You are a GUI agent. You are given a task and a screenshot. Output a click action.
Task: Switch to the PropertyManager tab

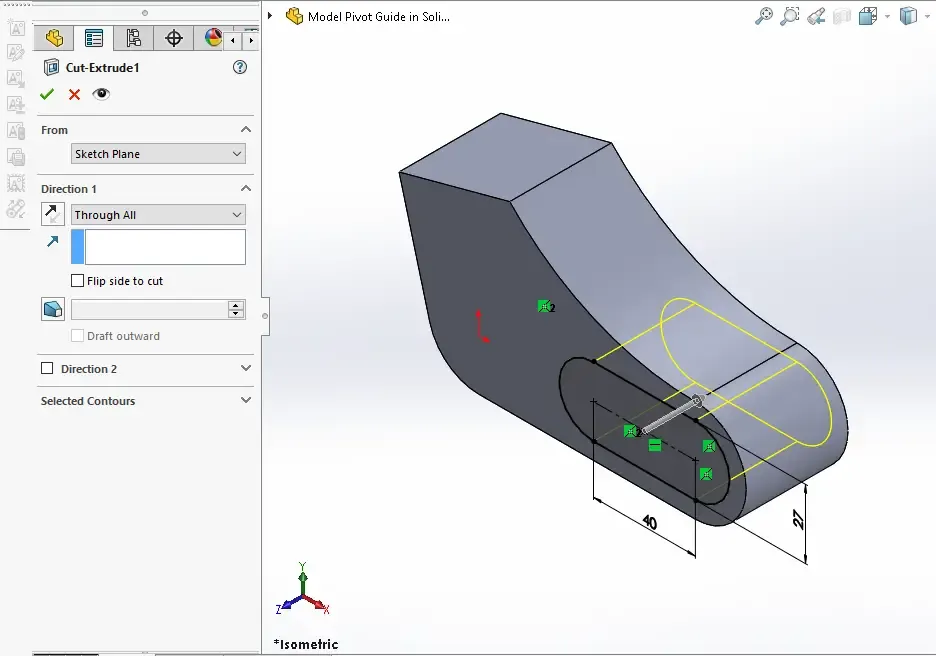(x=94, y=38)
